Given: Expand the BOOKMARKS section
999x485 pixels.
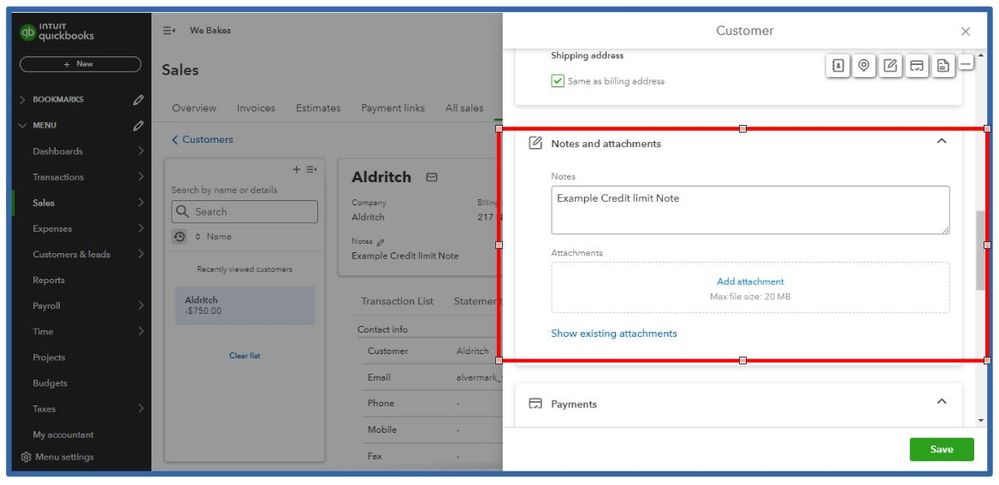Looking at the screenshot, I should 24,100.
